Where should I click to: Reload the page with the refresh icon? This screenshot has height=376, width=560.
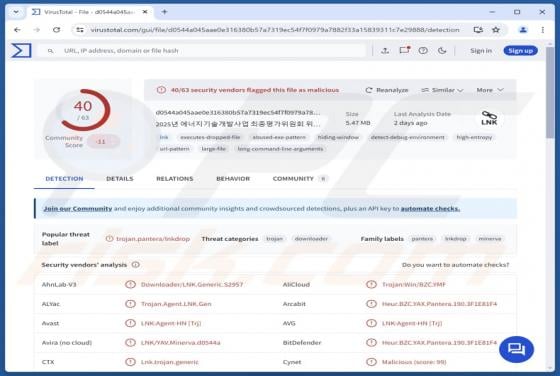pos(56,30)
